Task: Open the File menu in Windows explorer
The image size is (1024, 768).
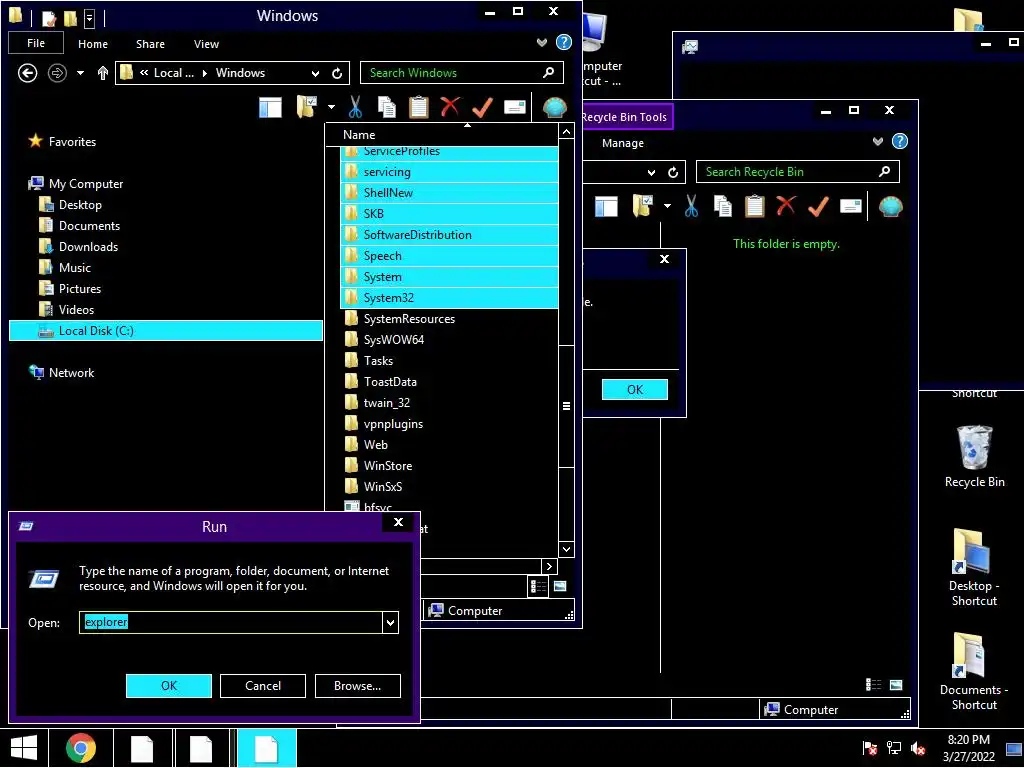Action: [x=36, y=43]
